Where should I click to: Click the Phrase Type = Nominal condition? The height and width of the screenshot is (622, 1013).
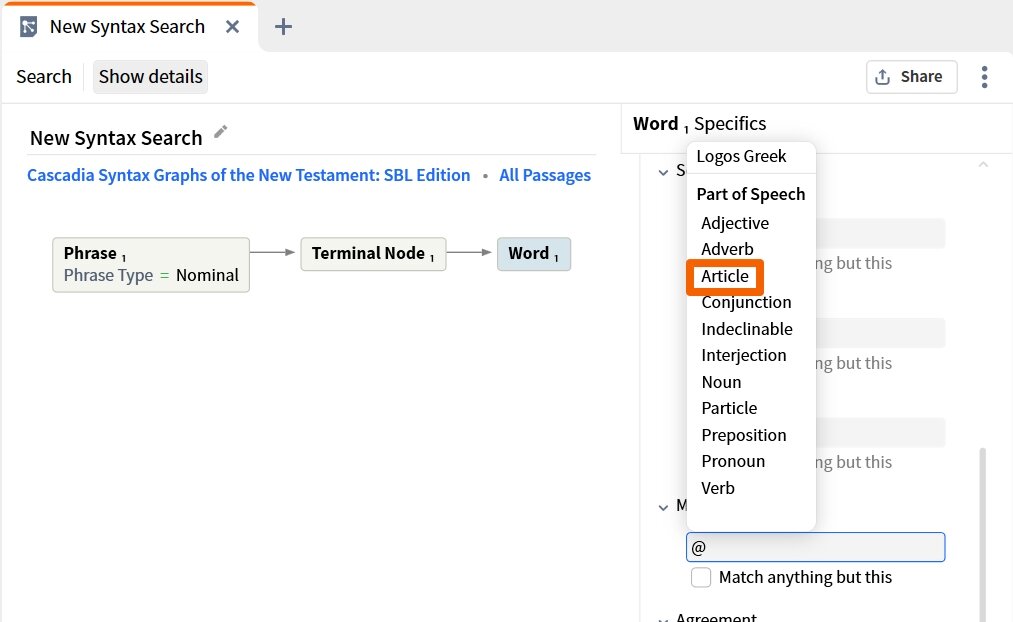point(151,275)
